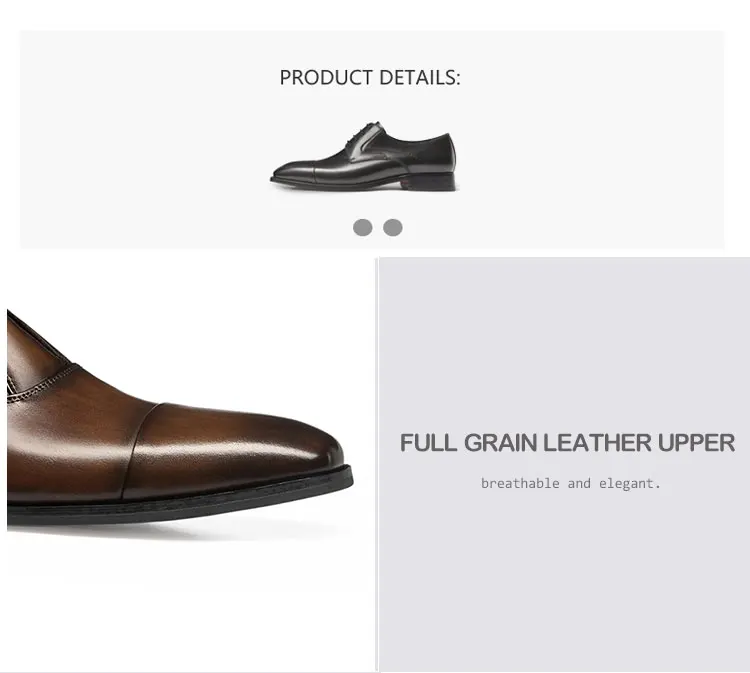
Task: Click the word 'breathable' in the caption
Action: pyautogui.click(x=520, y=484)
